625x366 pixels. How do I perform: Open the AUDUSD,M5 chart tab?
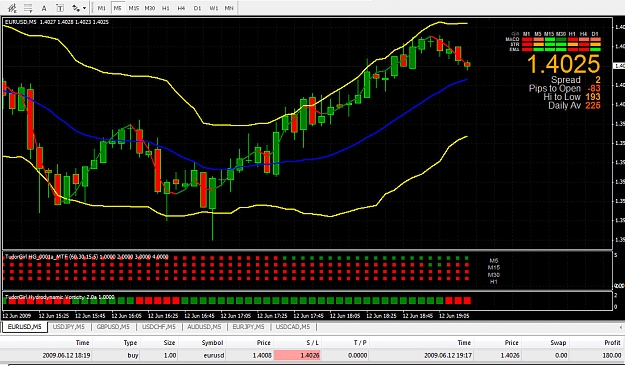(x=204, y=327)
